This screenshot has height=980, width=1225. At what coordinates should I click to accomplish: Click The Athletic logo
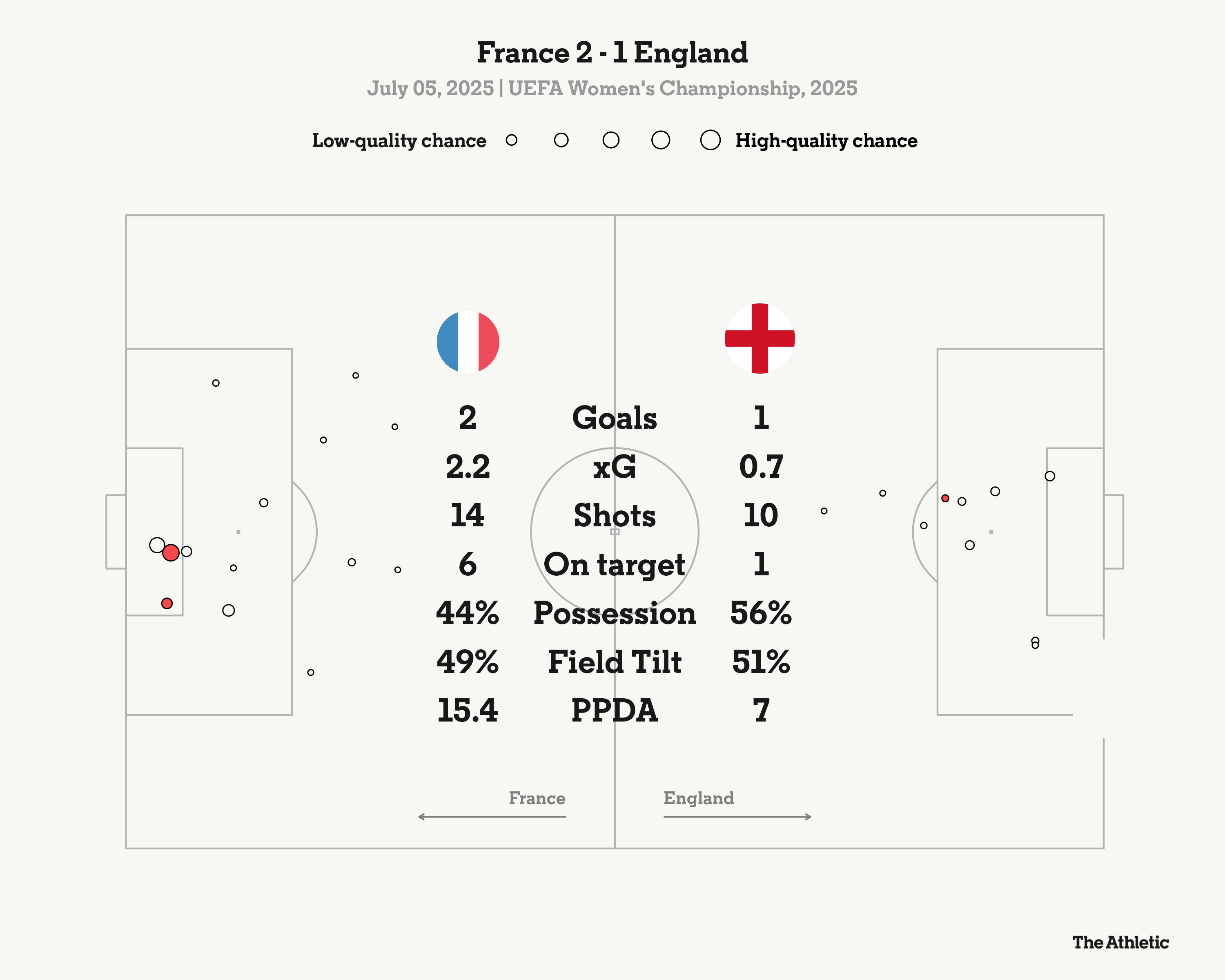pos(1120,942)
